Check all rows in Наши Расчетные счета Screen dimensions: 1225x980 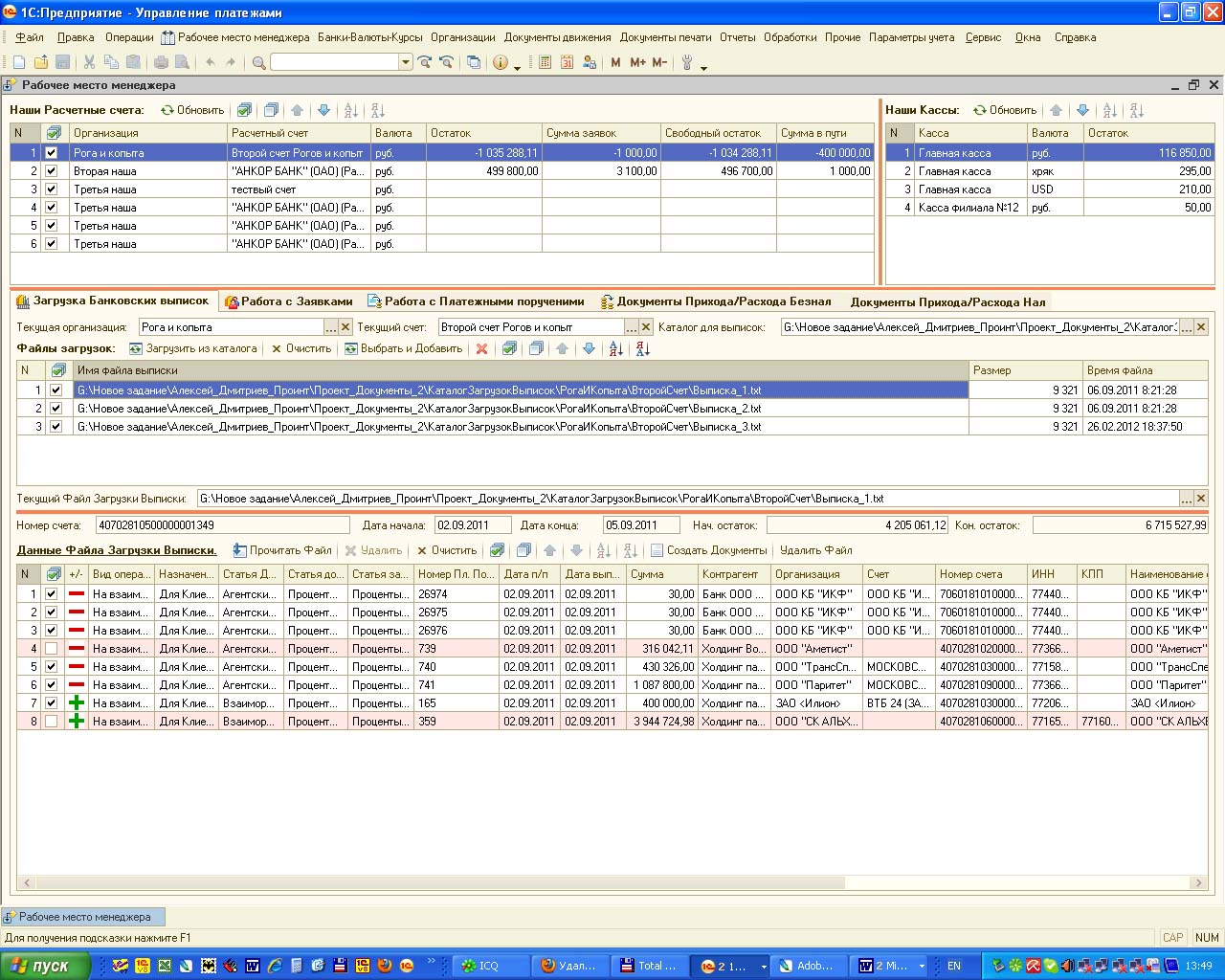[244, 110]
